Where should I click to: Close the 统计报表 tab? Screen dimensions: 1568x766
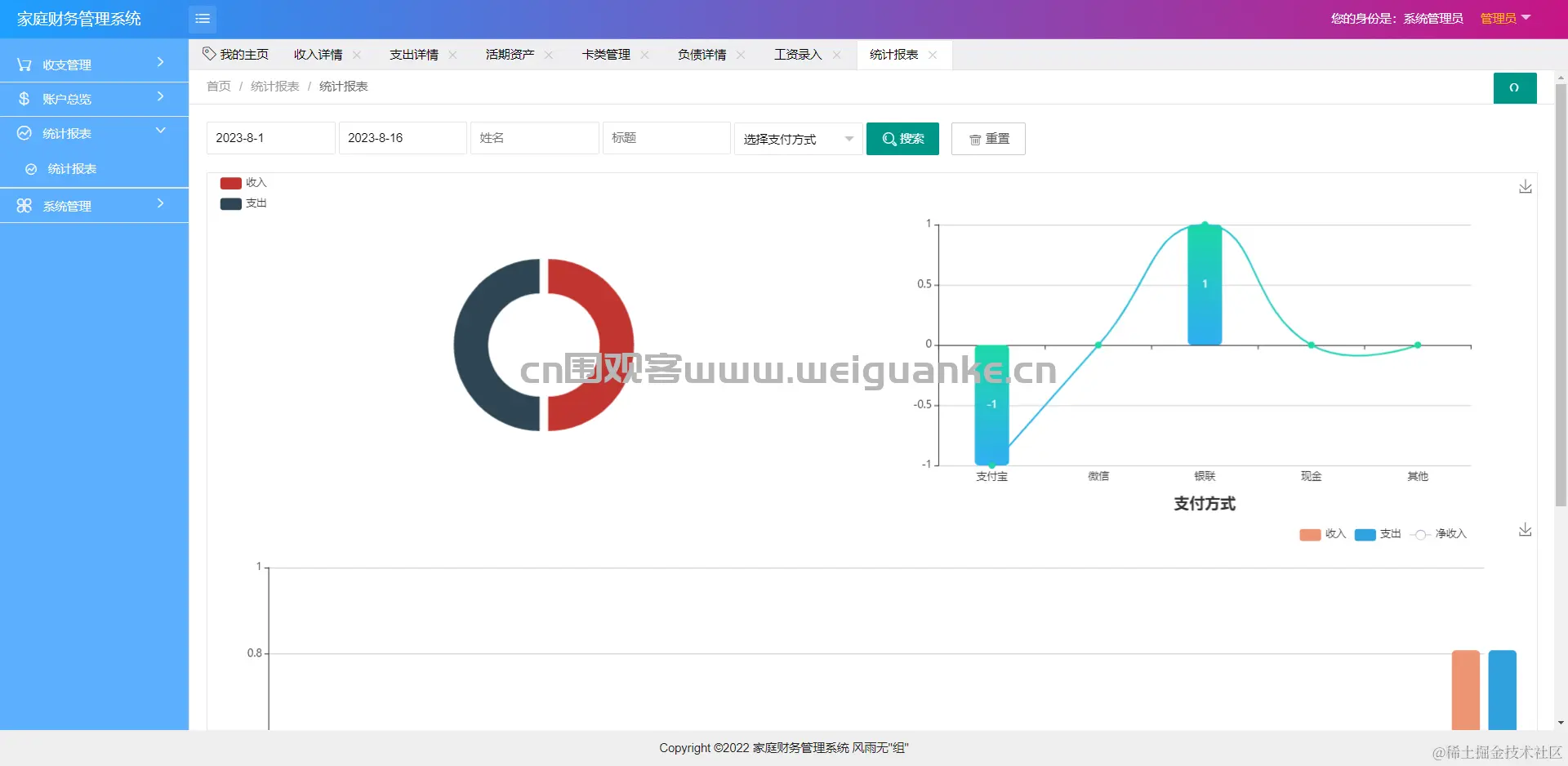tap(933, 55)
